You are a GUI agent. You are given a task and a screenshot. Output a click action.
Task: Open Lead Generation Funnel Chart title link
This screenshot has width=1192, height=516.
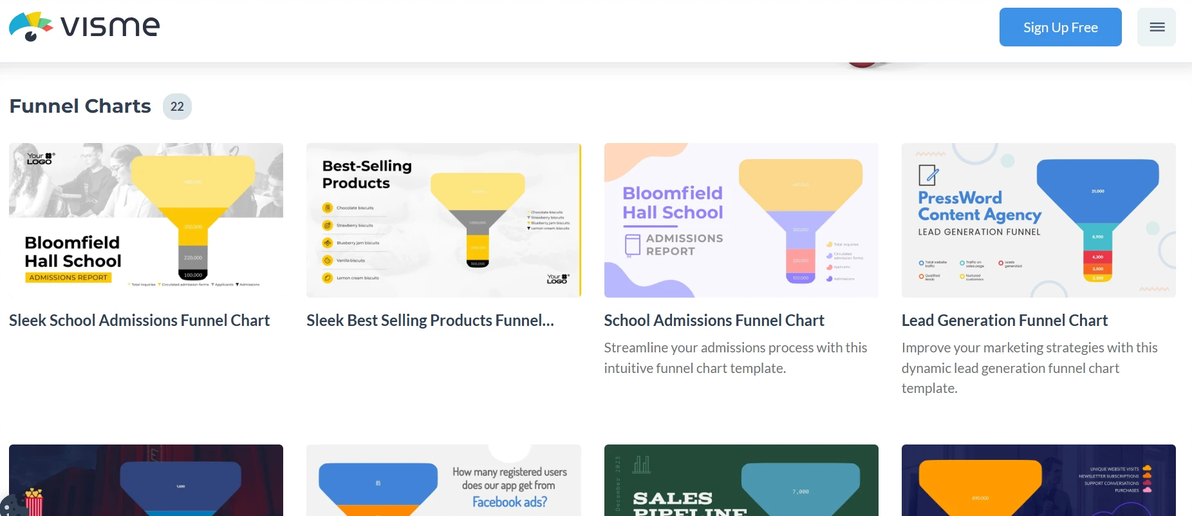1004,321
